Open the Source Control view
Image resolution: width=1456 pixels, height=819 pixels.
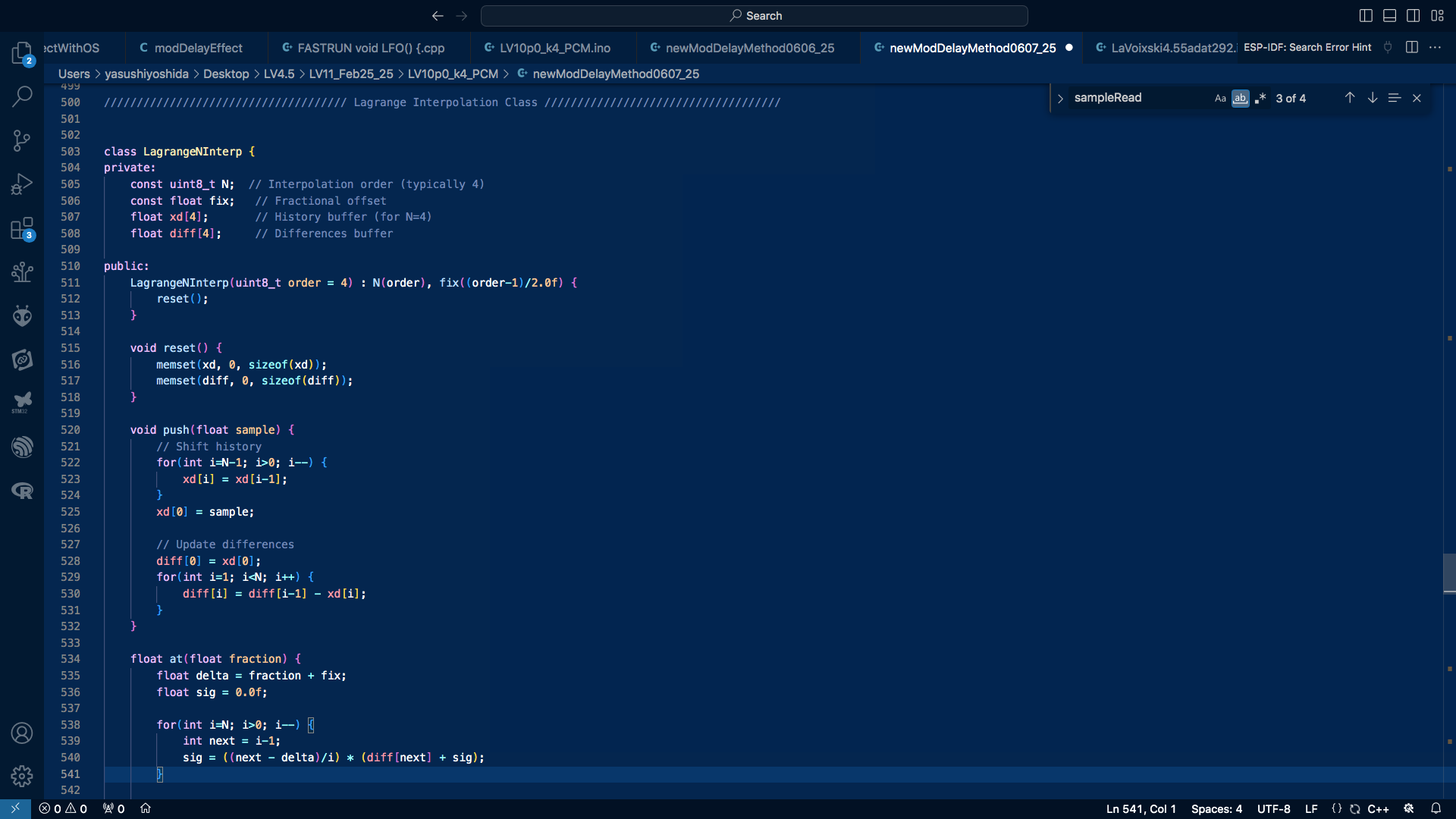22,140
